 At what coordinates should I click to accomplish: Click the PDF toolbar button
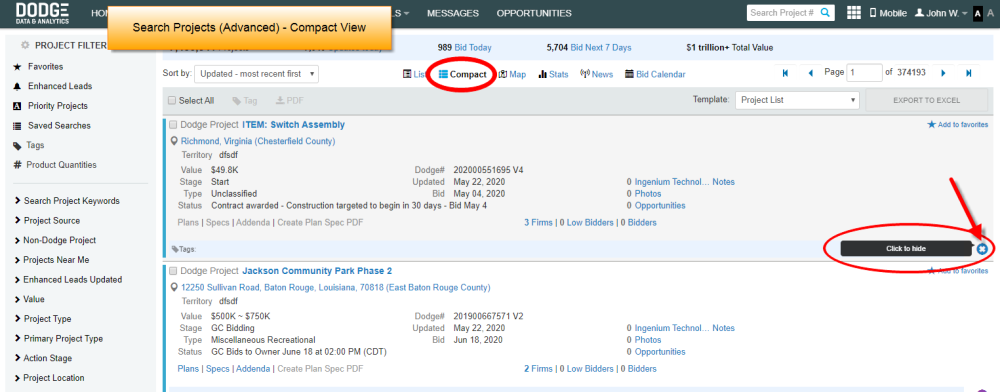[290, 101]
